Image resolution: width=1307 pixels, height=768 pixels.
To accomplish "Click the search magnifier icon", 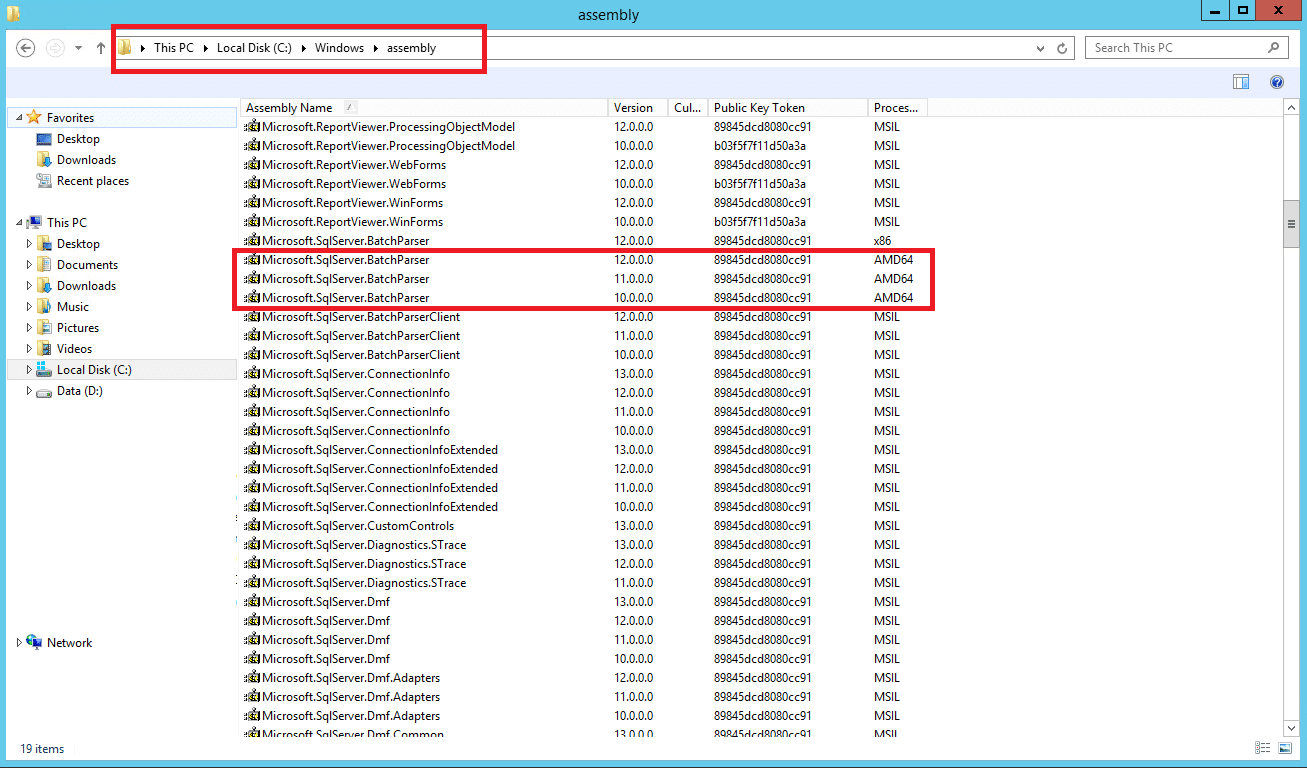I will click(1274, 47).
